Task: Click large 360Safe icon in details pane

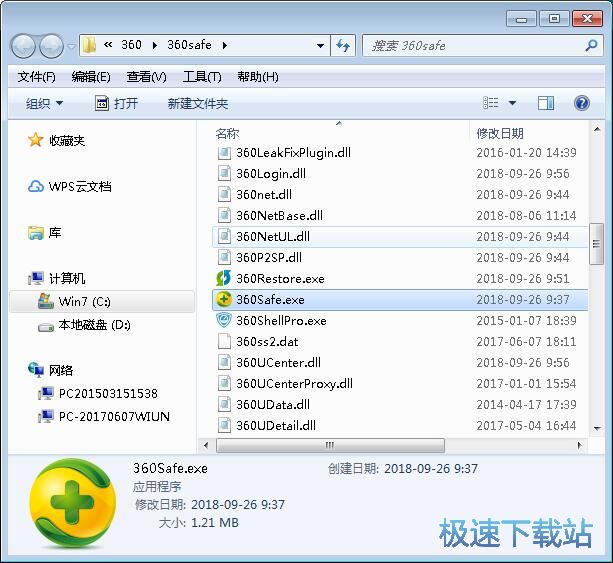Action: point(73,503)
